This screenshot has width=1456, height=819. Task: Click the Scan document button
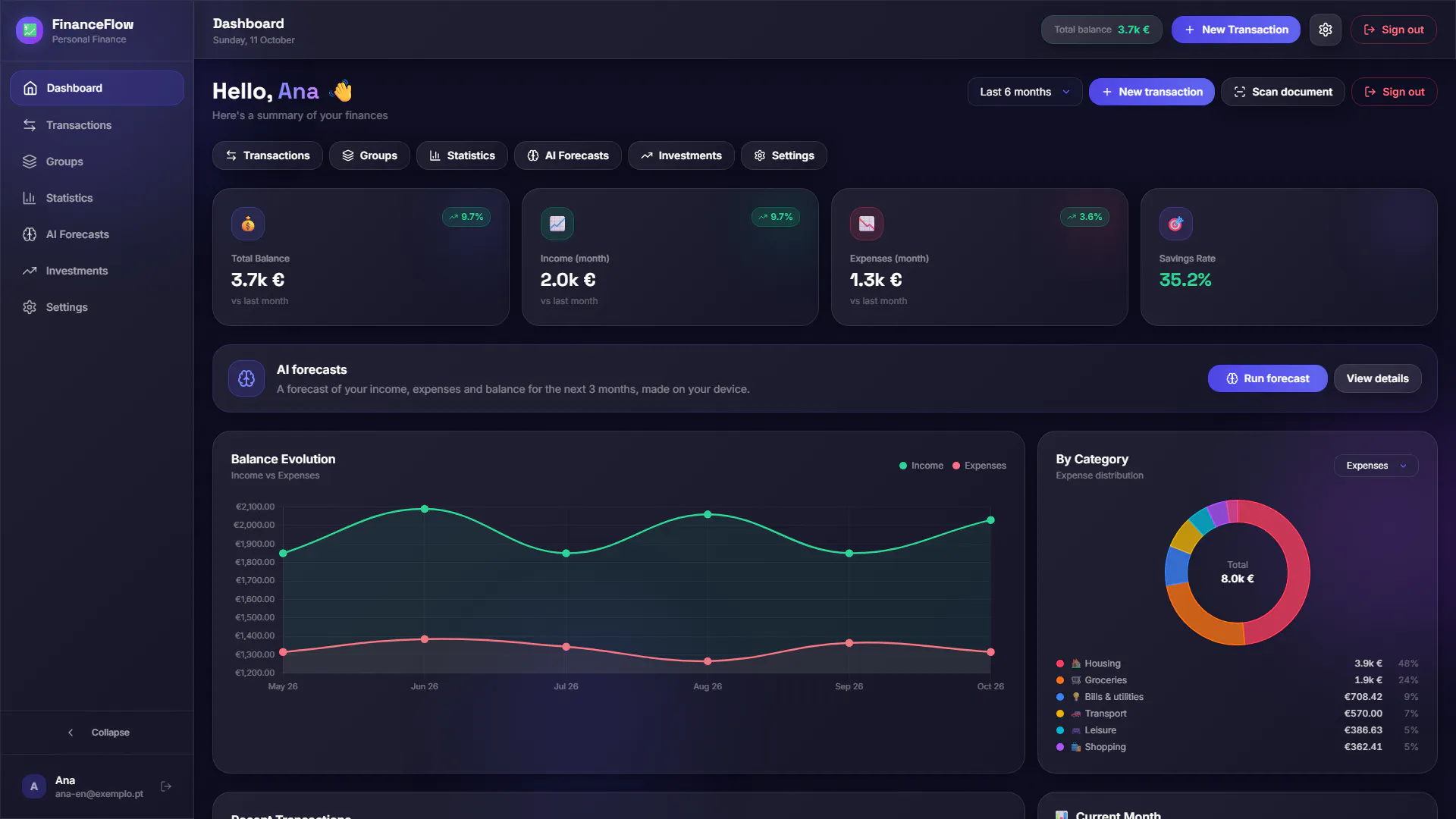(1282, 92)
